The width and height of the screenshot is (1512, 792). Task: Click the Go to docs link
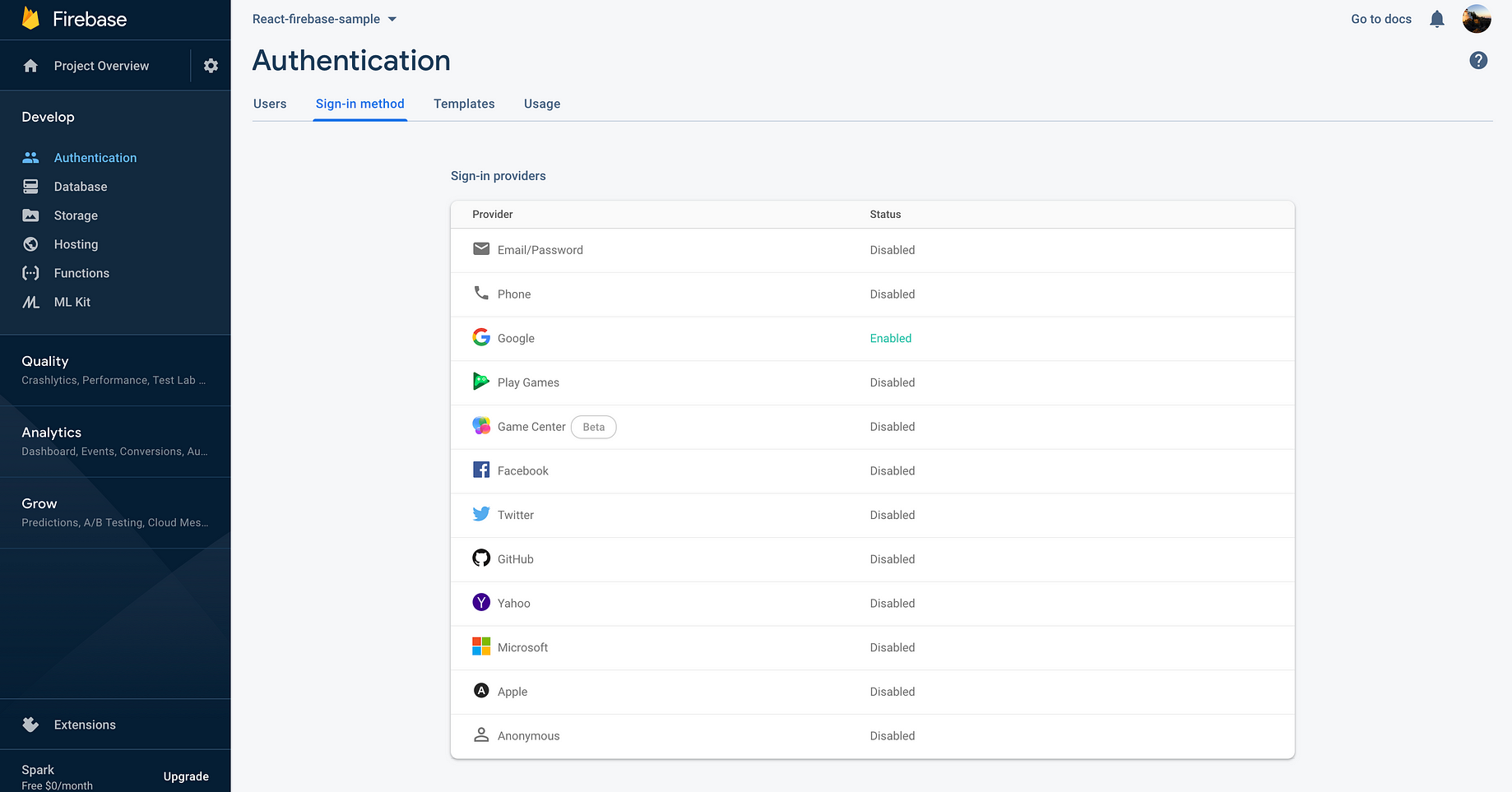(1381, 19)
